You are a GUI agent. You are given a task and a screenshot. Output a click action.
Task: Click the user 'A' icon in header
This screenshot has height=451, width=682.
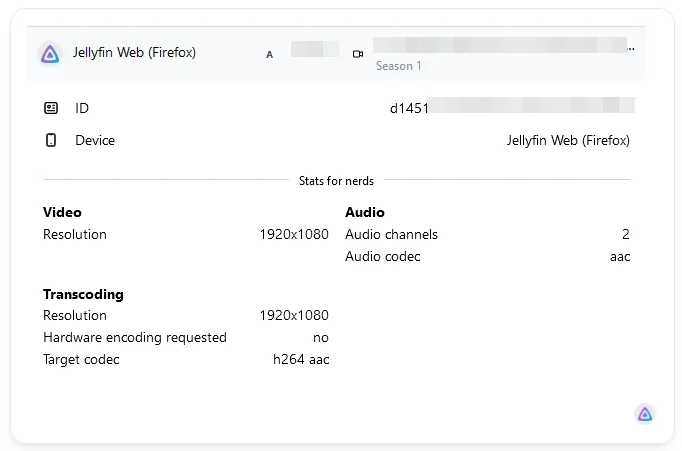269,55
